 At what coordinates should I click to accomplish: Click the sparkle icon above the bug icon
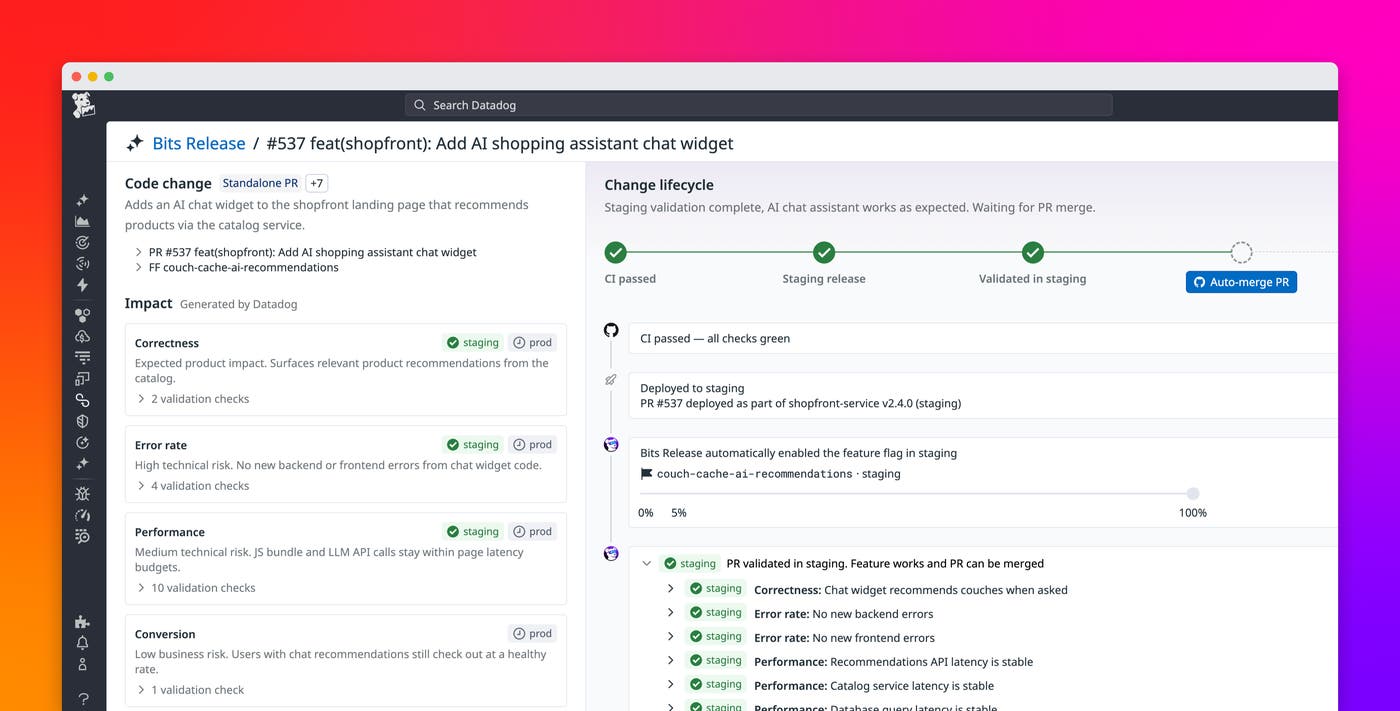tap(83, 464)
